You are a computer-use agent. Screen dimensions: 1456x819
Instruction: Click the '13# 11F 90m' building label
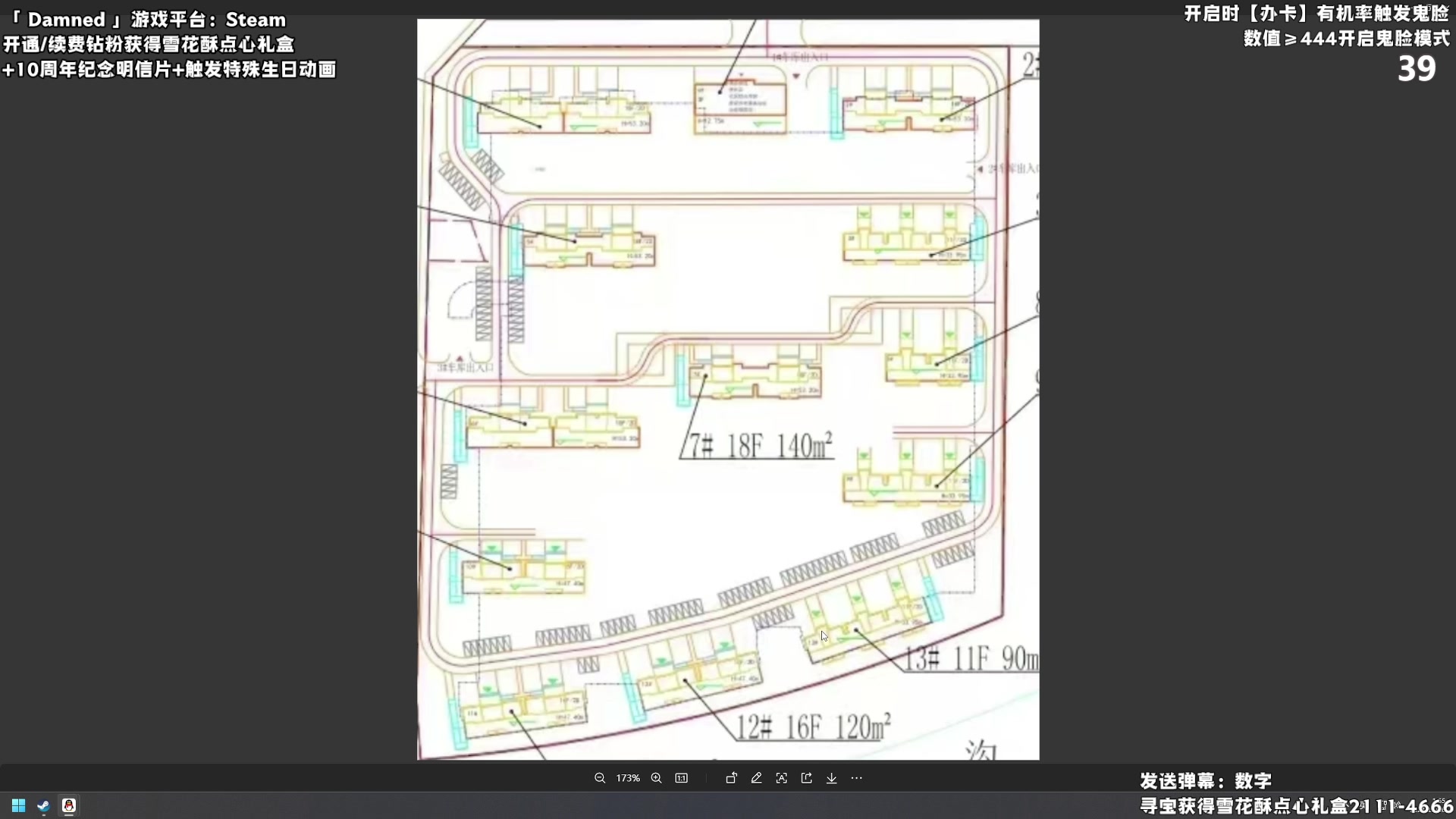[x=972, y=658]
